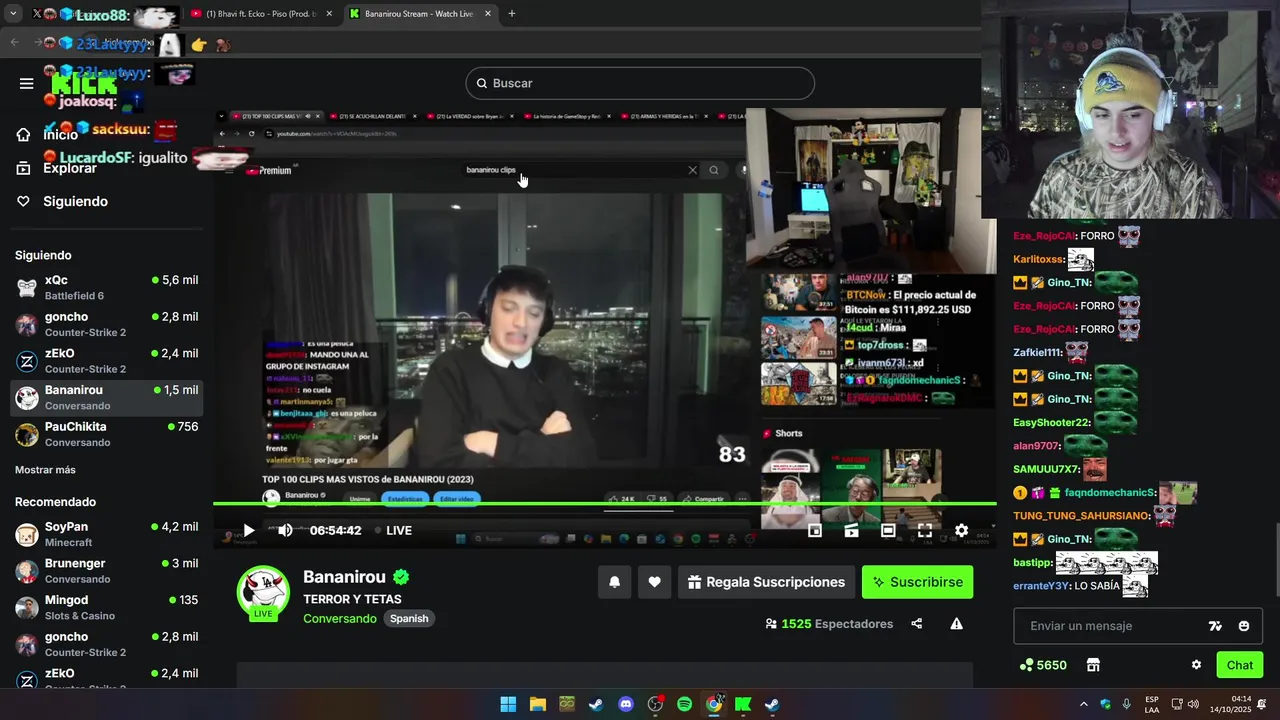Open SoyPan recommended channel

107,534
